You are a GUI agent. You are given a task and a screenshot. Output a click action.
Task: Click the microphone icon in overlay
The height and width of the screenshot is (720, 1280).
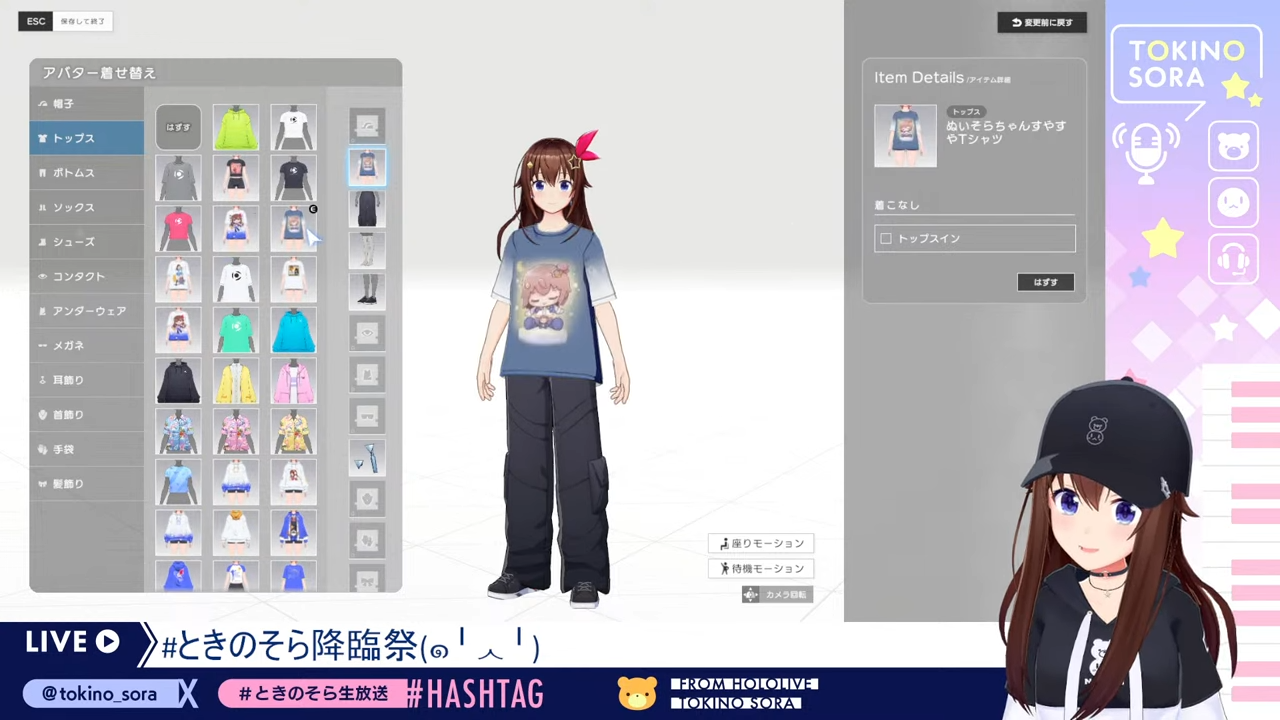point(1146,152)
